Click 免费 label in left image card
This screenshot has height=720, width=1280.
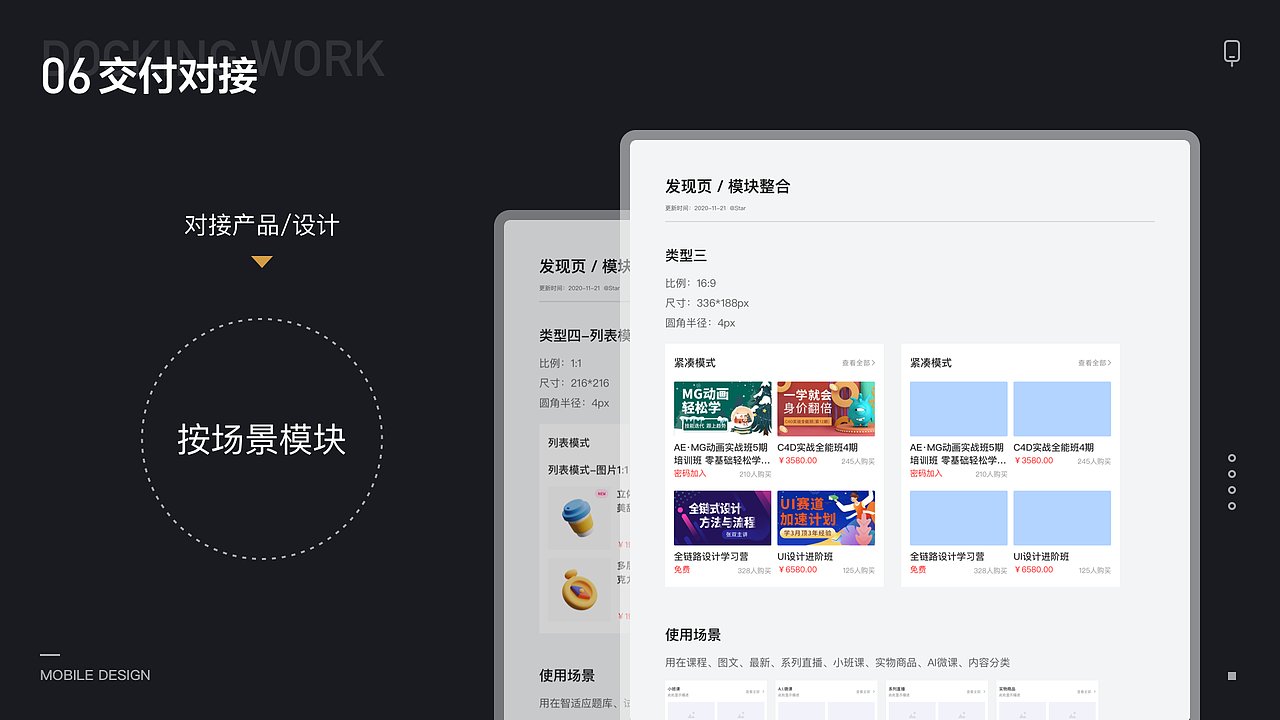(682, 570)
